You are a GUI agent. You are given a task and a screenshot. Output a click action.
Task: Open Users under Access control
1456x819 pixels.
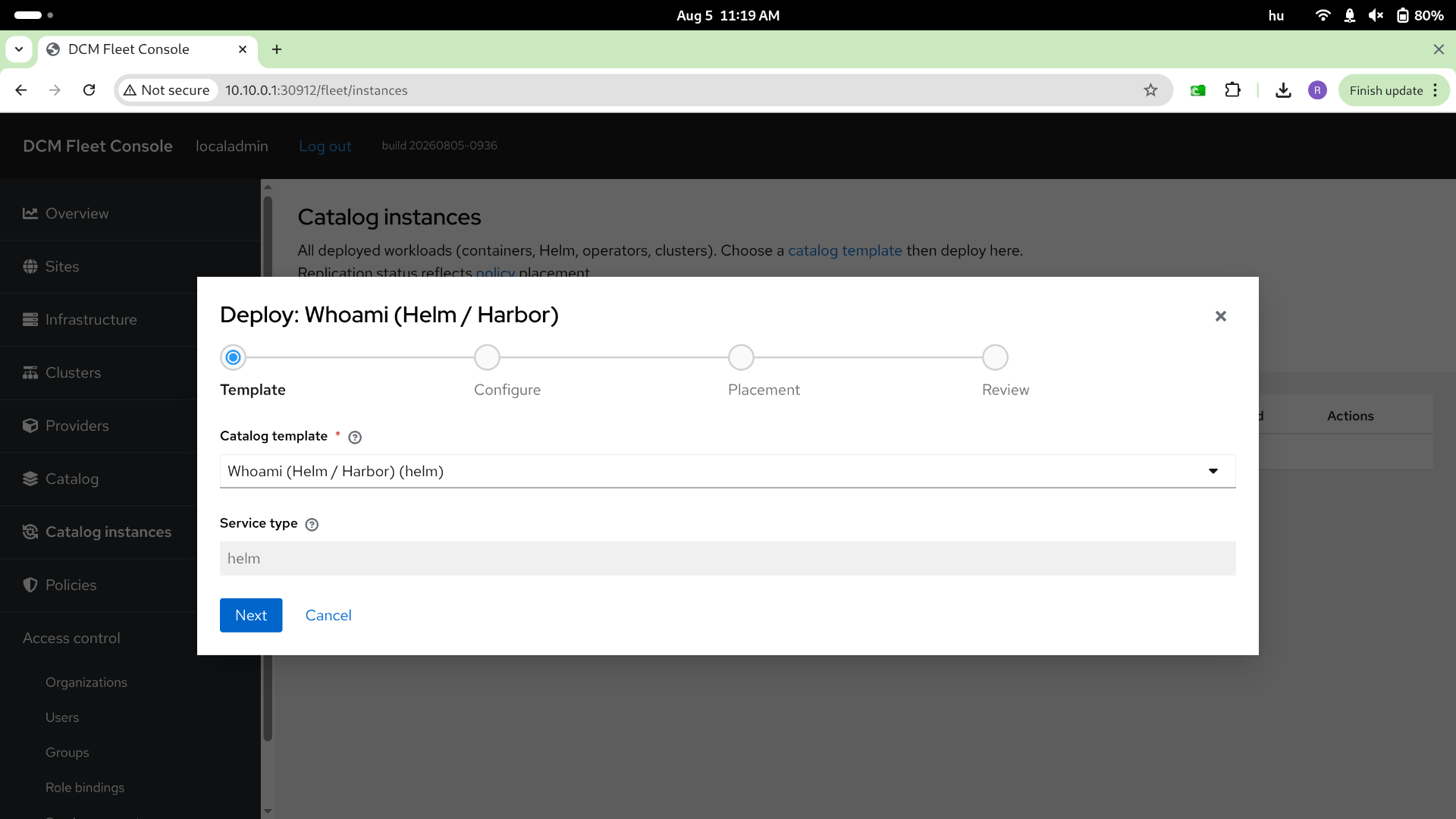(x=62, y=717)
